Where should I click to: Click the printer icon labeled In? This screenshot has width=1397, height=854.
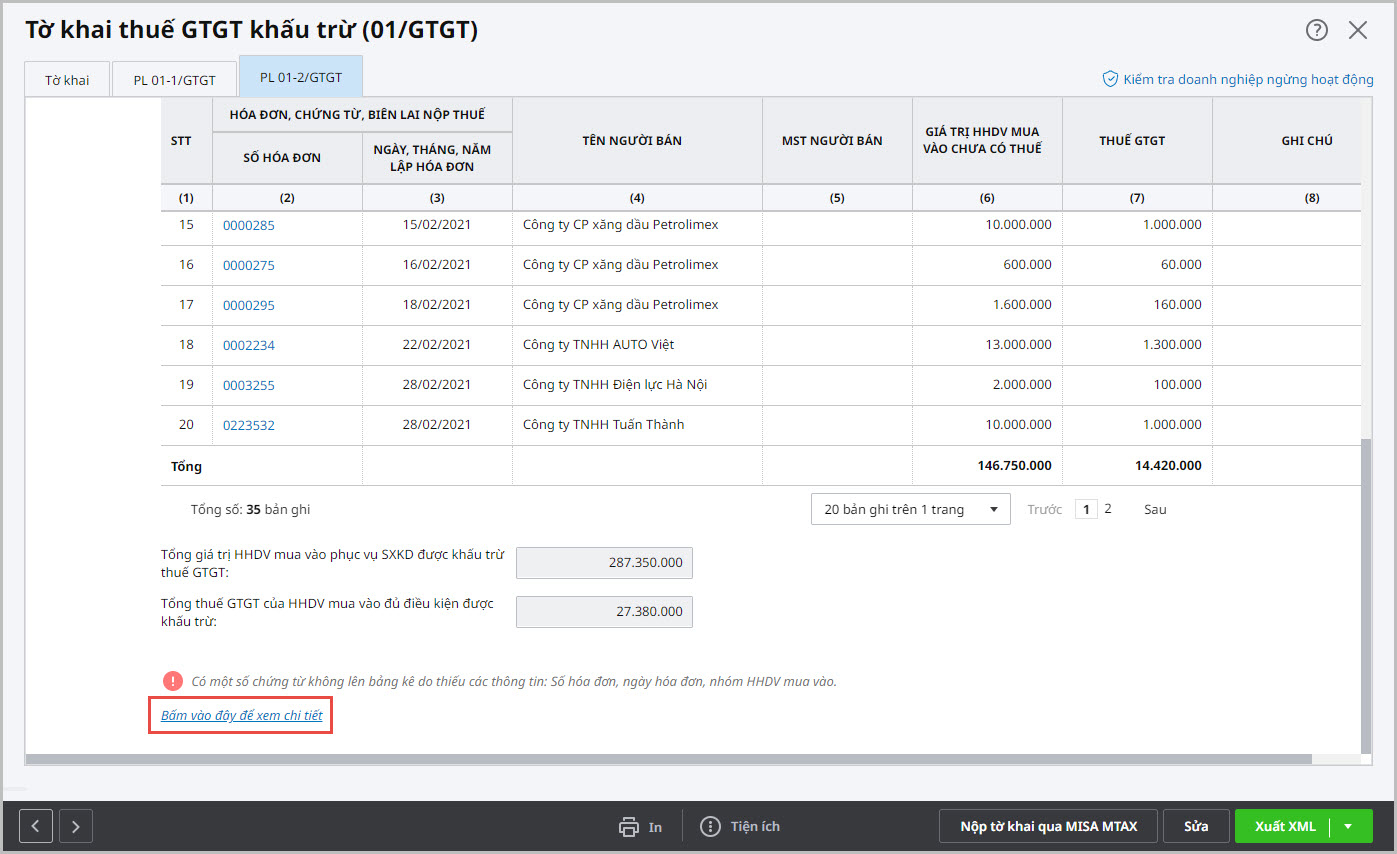pos(629,826)
